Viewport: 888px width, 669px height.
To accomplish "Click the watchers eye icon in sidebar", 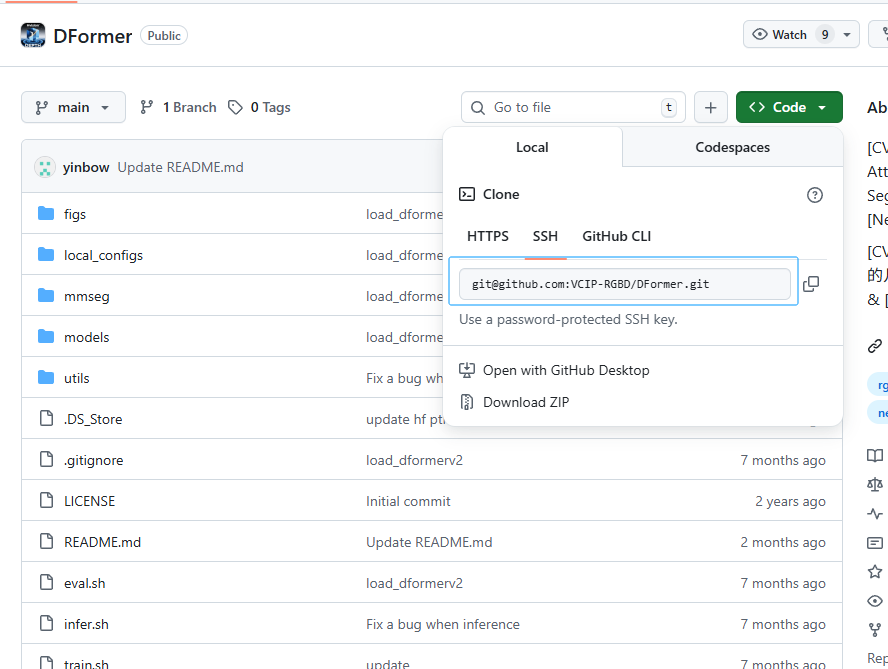I will (875, 601).
